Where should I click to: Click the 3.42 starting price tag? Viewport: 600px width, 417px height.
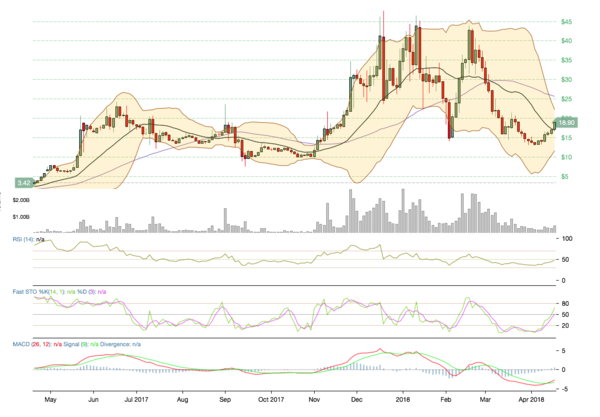tap(24, 183)
